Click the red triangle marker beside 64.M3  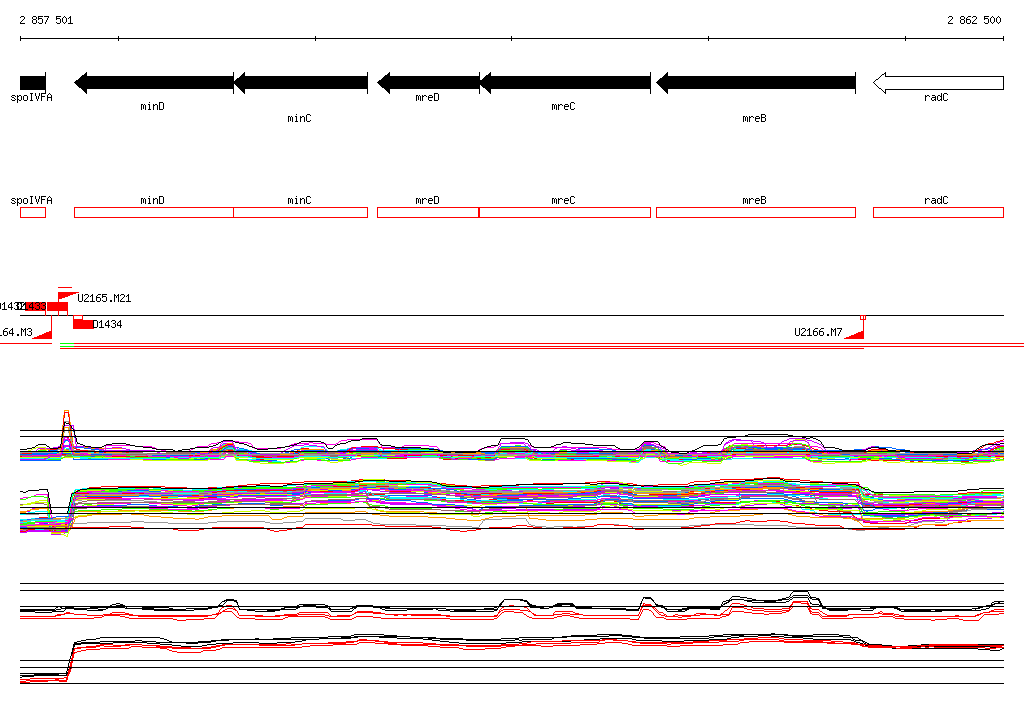(x=43, y=334)
